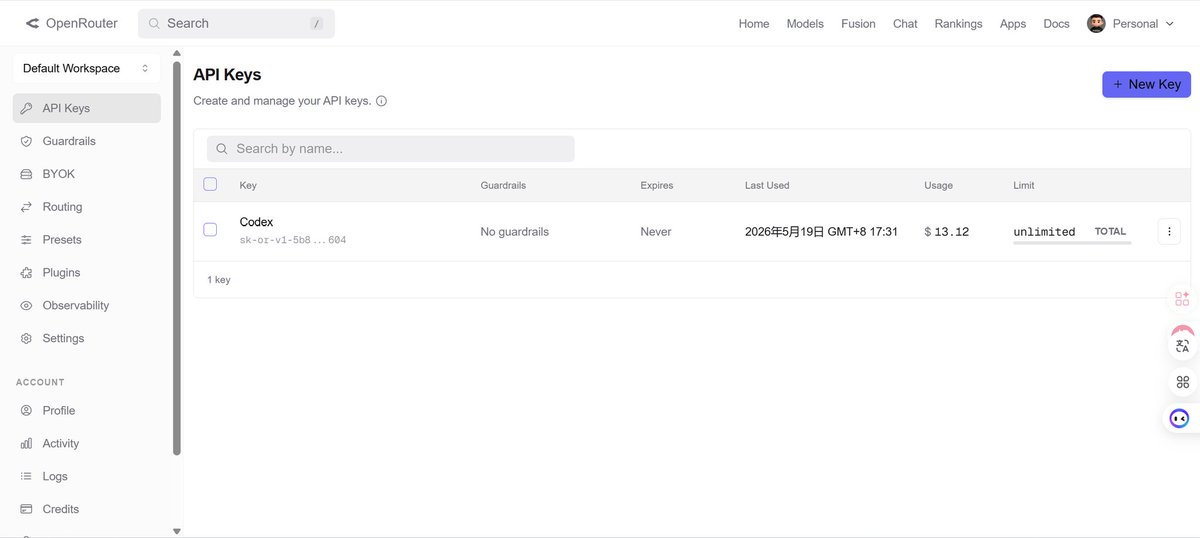Click the No guardrails cell

515,232
